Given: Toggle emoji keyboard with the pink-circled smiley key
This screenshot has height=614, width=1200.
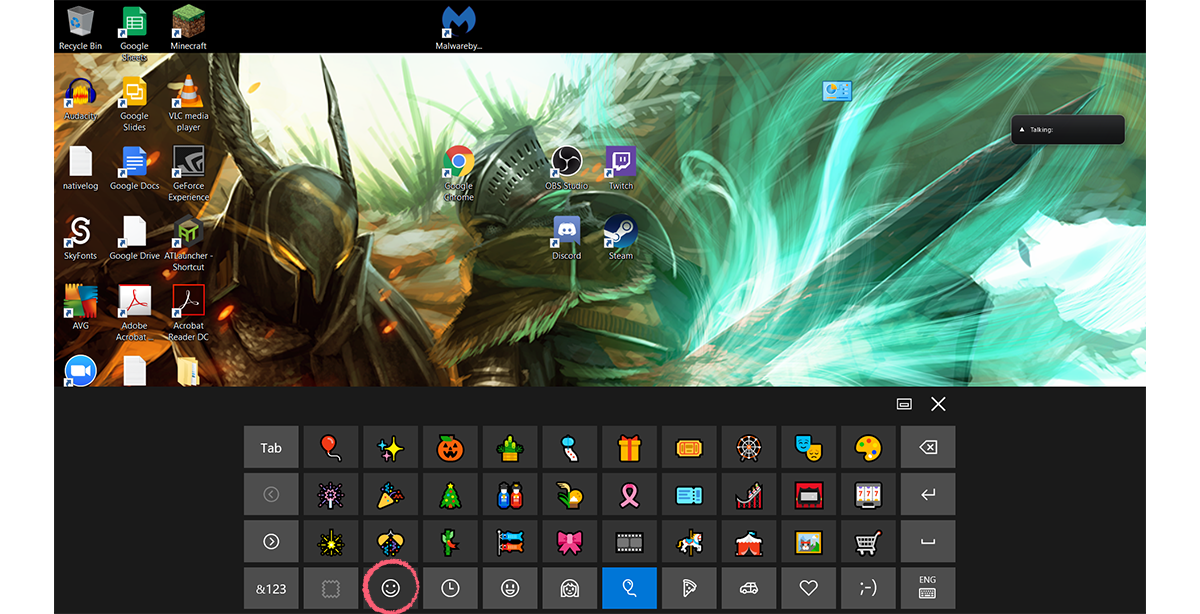Looking at the screenshot, I should (x=391, y=588).
